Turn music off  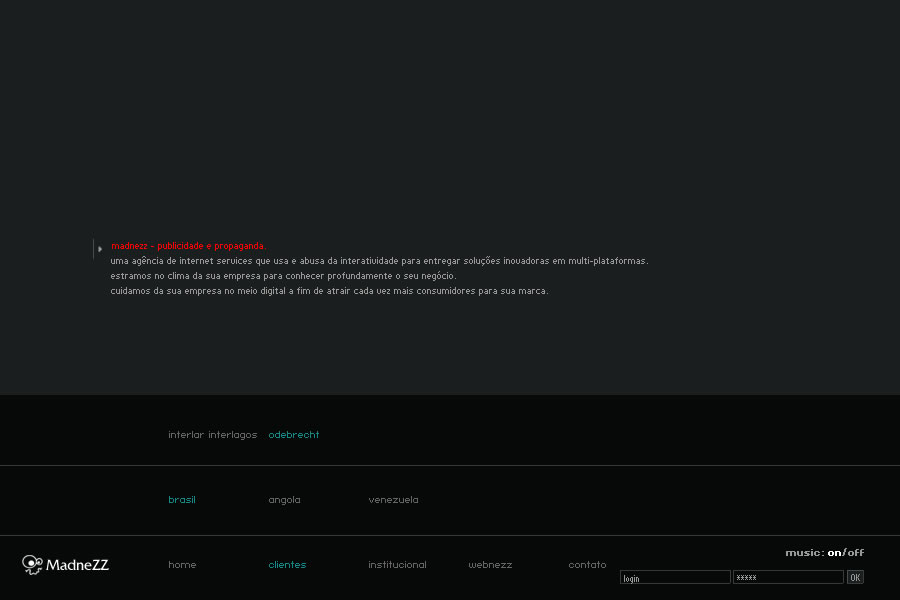[x=856, y=553]
